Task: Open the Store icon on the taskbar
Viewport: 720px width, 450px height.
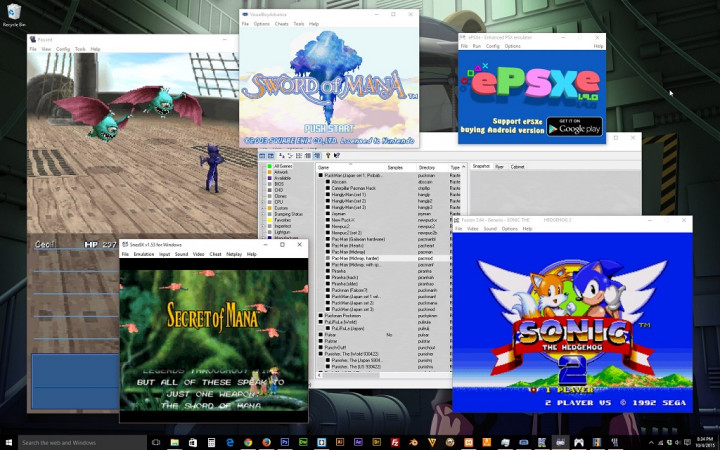Action: tap(193, 443)
